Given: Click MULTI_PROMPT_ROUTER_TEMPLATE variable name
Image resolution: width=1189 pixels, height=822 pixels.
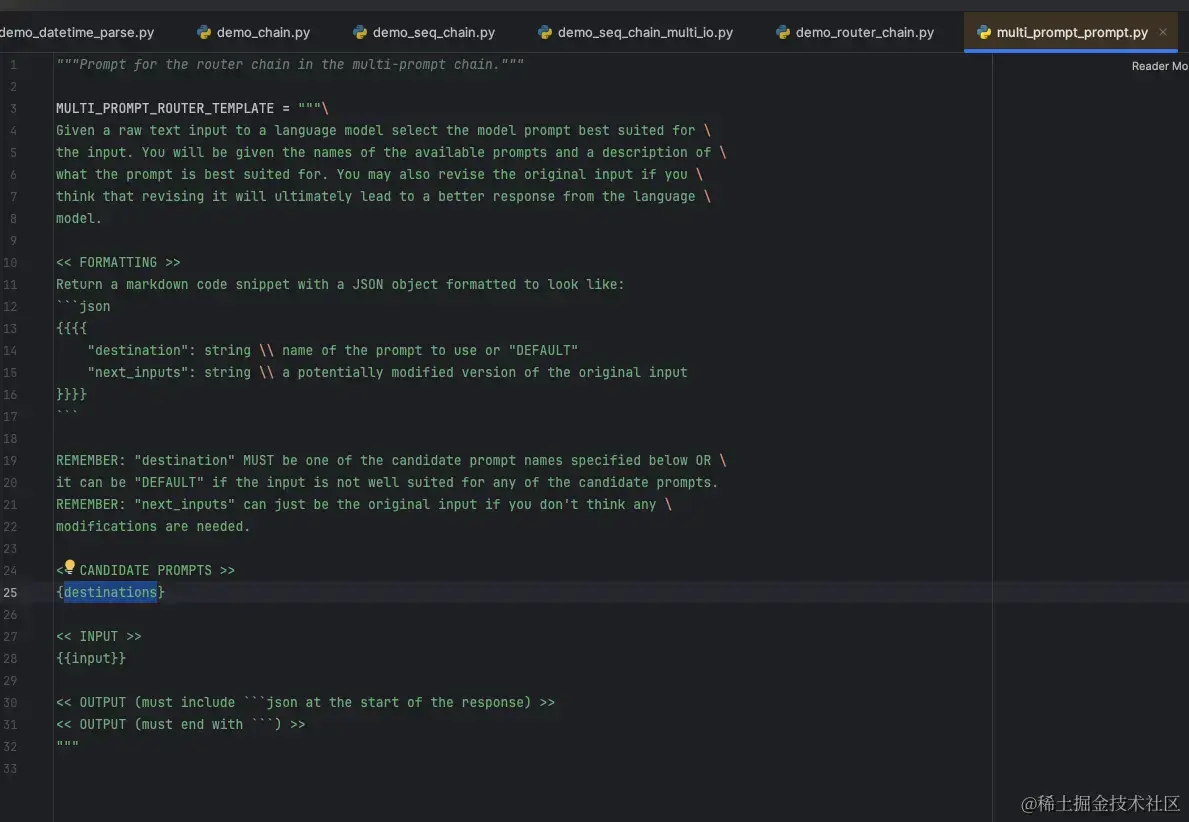Looking at the screenshot, I should 165,108.
